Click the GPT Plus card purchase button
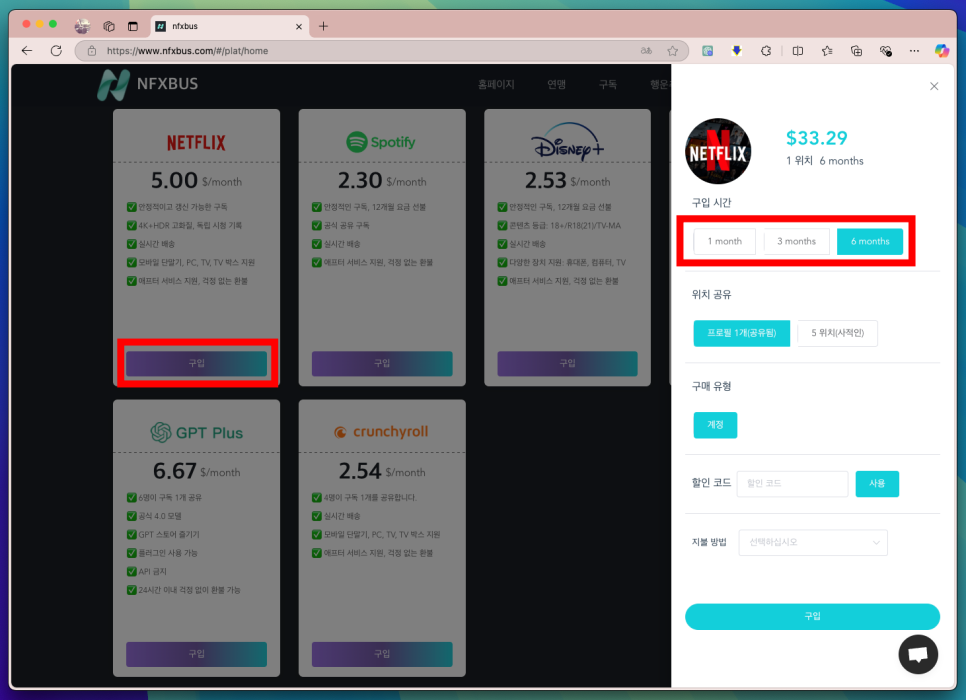Image resolution: width=966 pixels, height=700 pixels. click(197, 654)
